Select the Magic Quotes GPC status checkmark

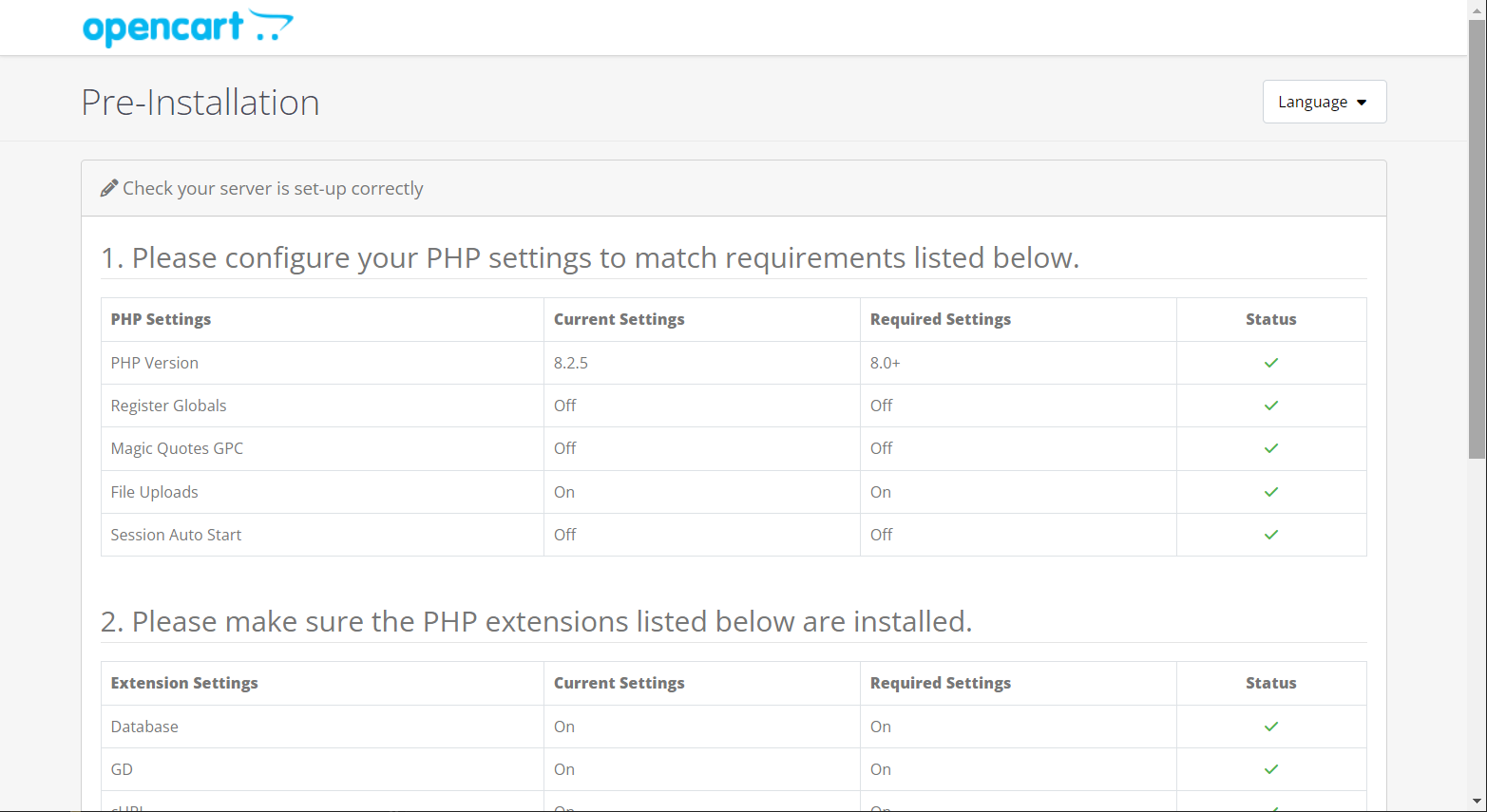1270,448
